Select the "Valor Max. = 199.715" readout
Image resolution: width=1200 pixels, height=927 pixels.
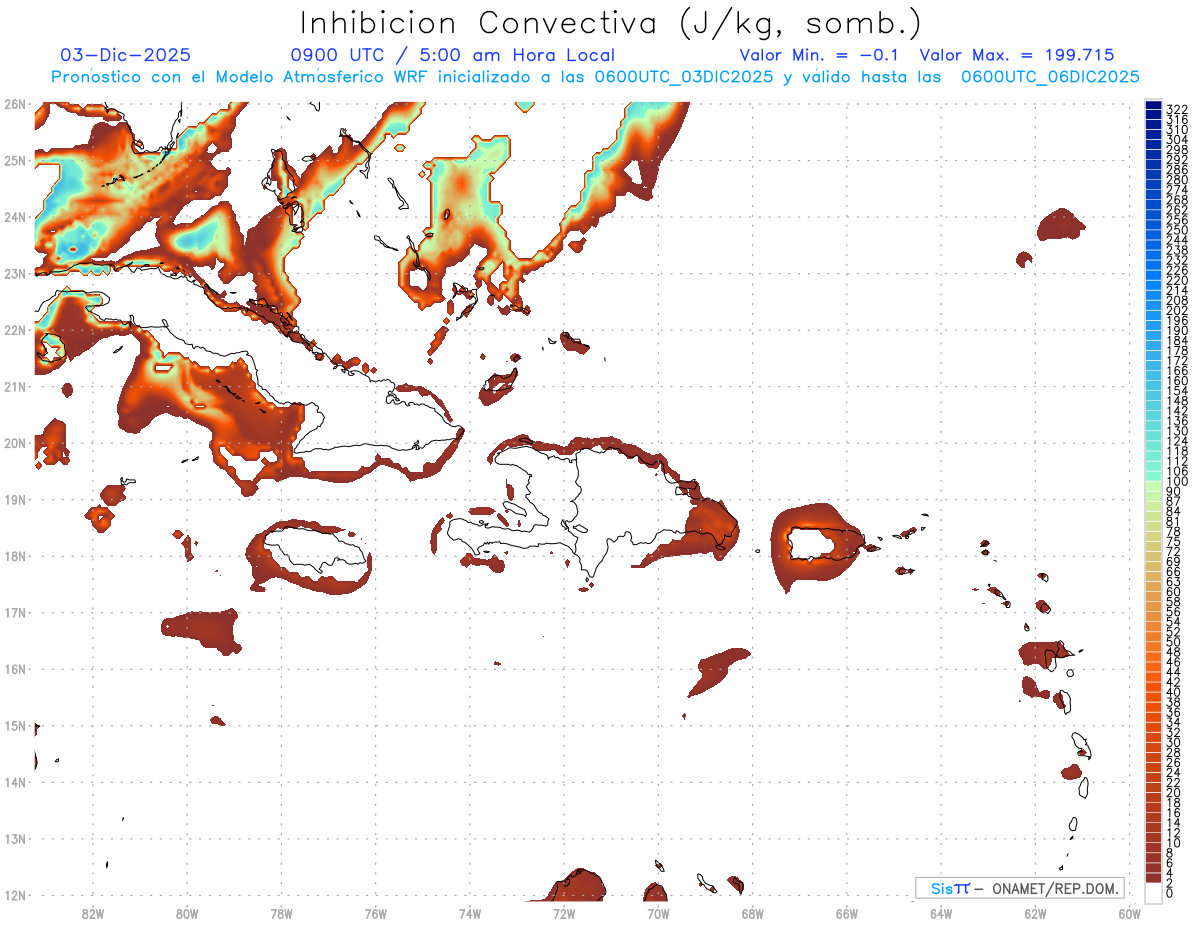[1016, 55]
